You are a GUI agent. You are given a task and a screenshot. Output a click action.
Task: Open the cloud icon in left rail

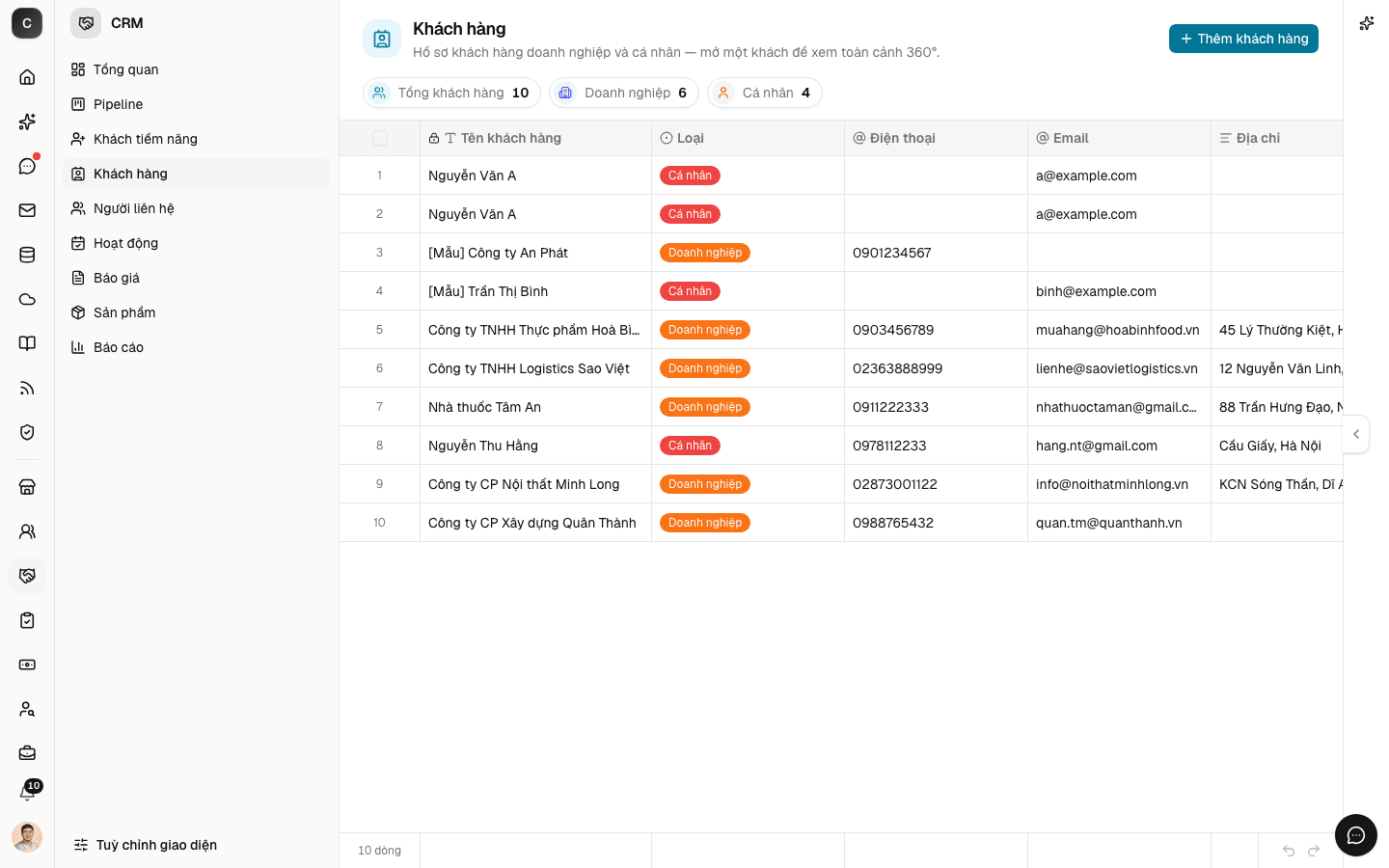pos(27,299)
